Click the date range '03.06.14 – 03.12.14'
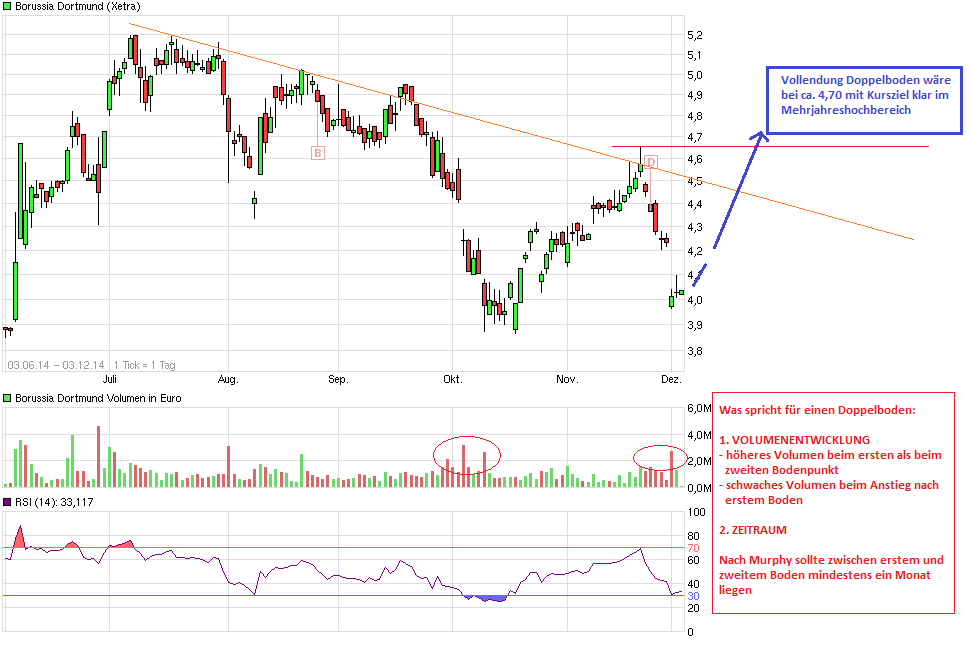 (55, 365)
